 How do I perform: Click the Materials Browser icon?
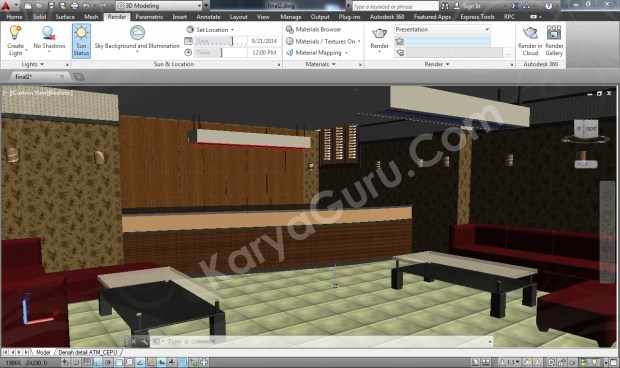[290, 30]
